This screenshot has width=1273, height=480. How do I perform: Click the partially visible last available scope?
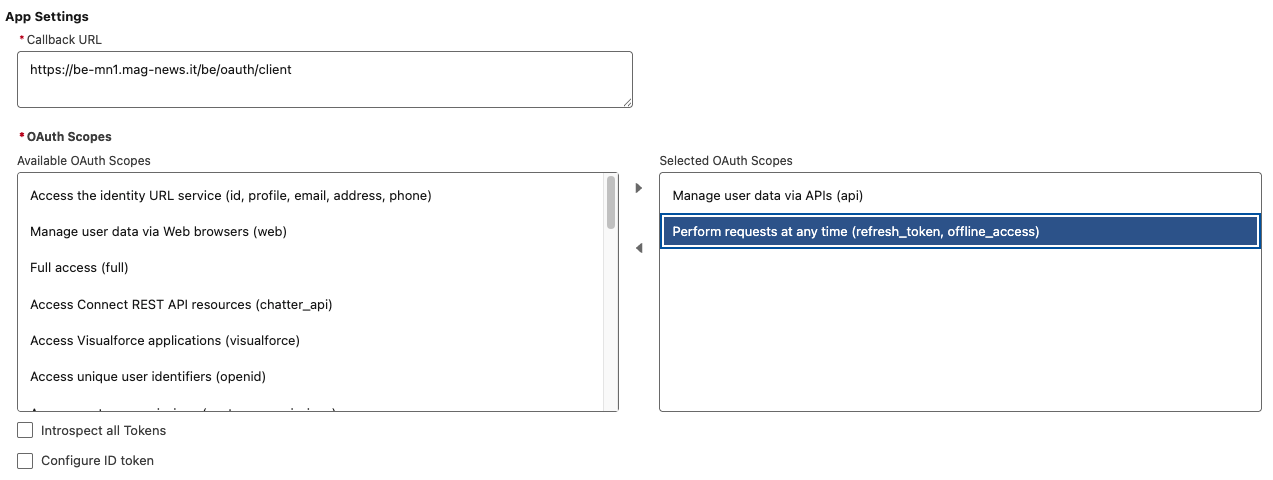coord(182,409)
